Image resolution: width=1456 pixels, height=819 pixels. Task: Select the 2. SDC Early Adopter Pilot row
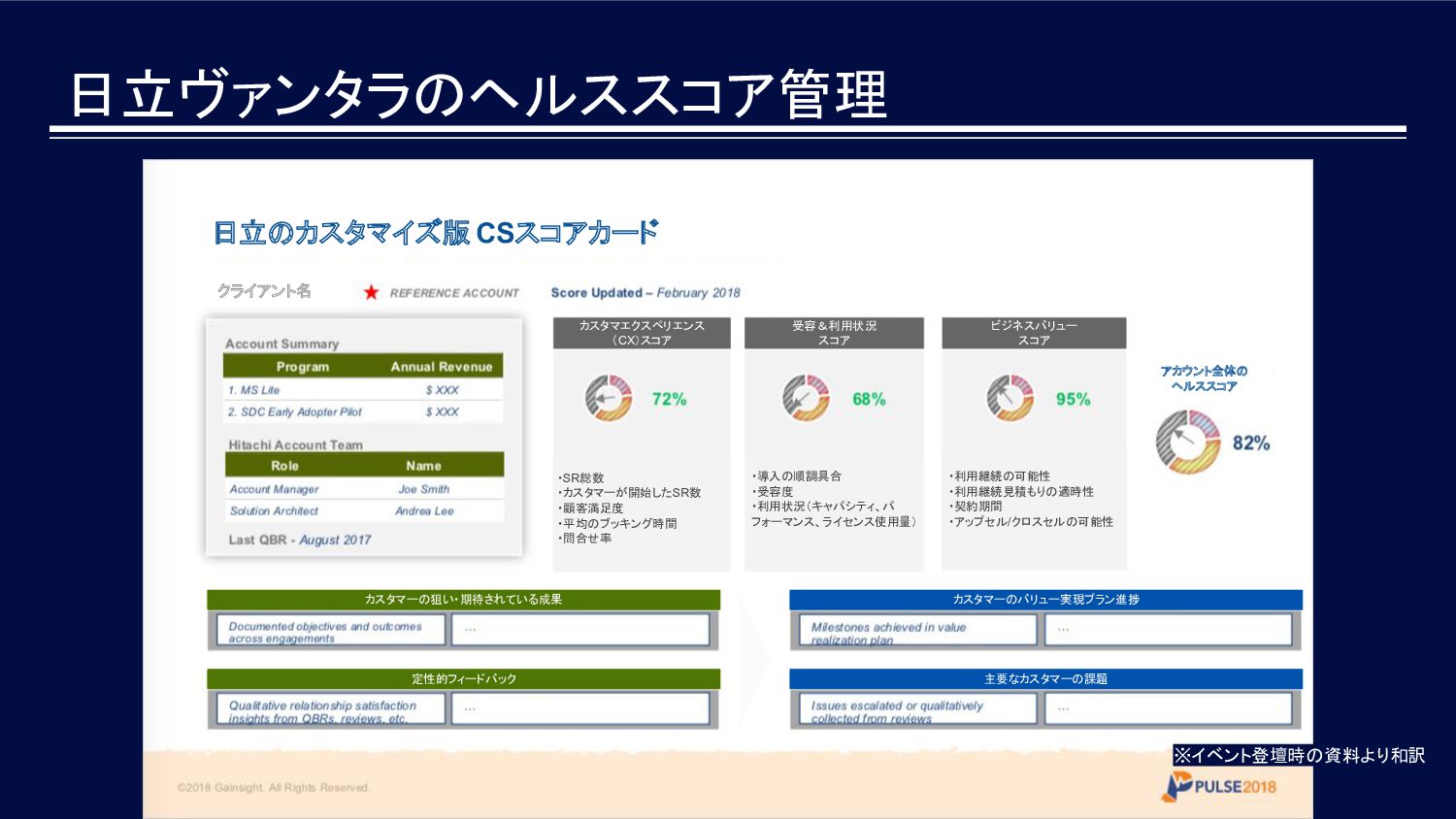coord(363,412)
